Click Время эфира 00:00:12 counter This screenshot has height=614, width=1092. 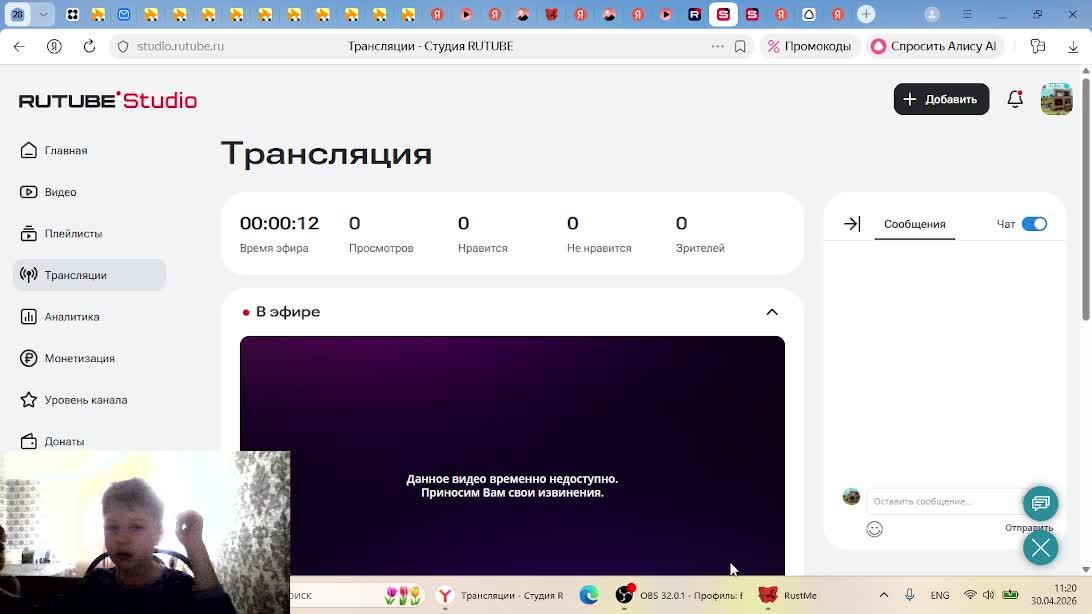tap(279, 234)
